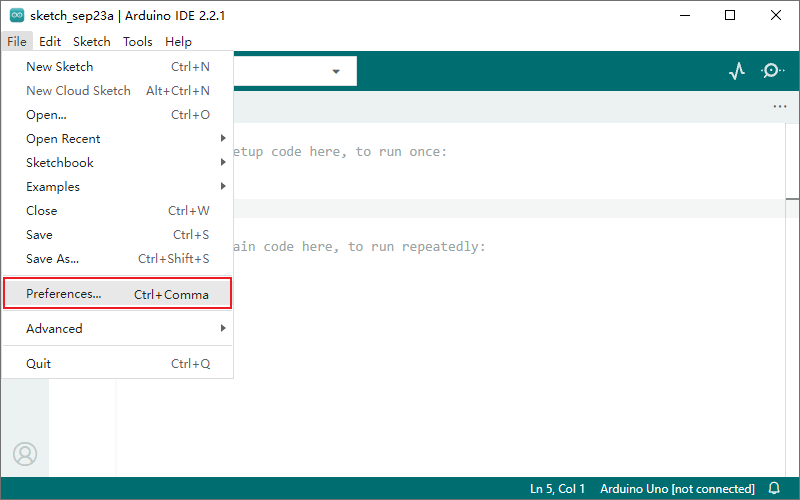Open the Sketch menu in menu bar
The height and width of the screenshot is (500, 800).
click(x=92, y=42)
